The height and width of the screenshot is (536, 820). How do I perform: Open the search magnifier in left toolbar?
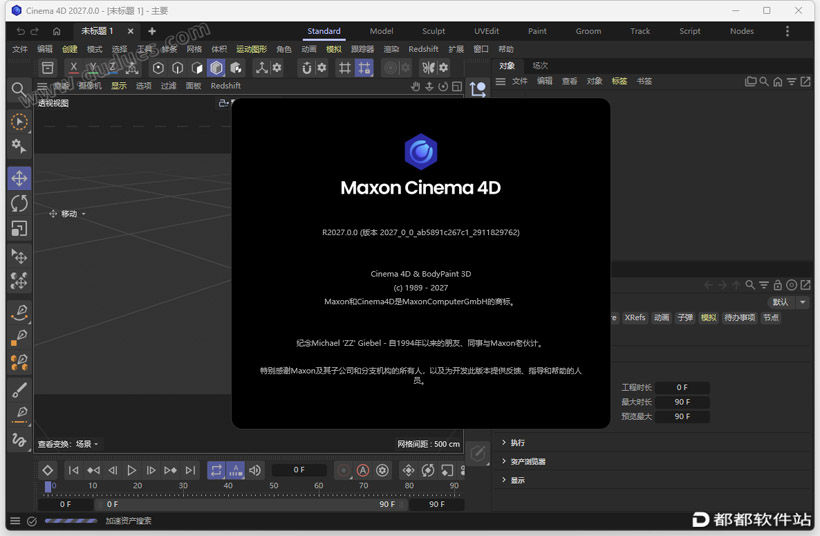click(x=19, y=89)
